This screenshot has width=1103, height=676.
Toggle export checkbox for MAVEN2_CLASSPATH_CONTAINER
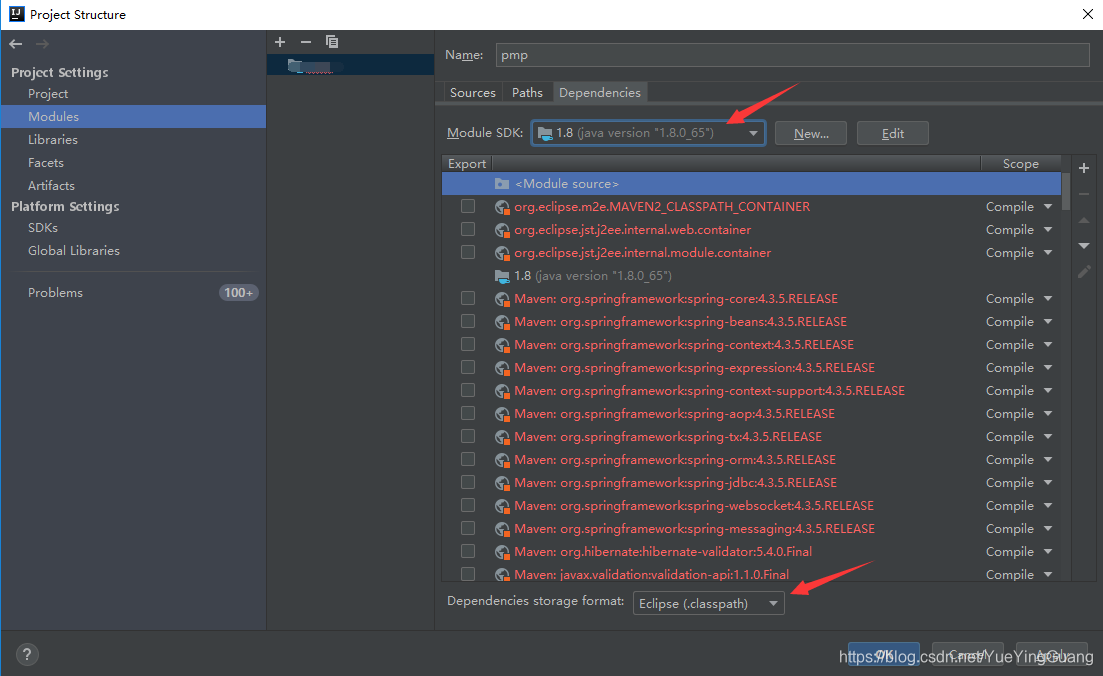coord(468,206)
